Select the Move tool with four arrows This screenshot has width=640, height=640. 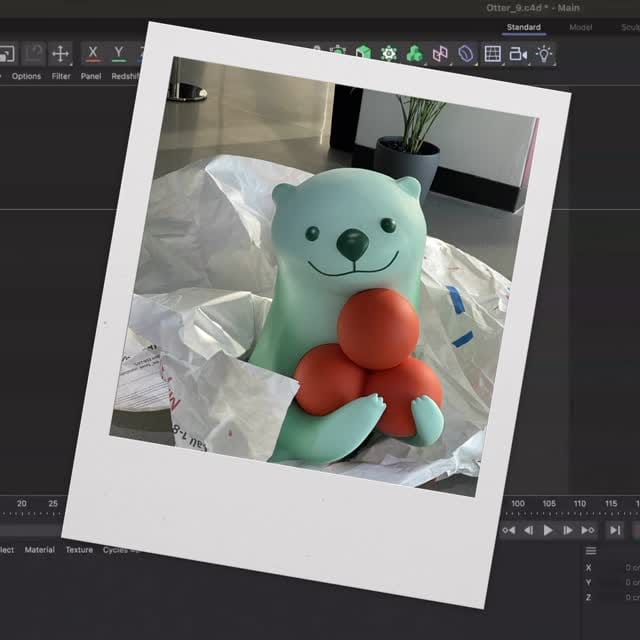point(60,53)
